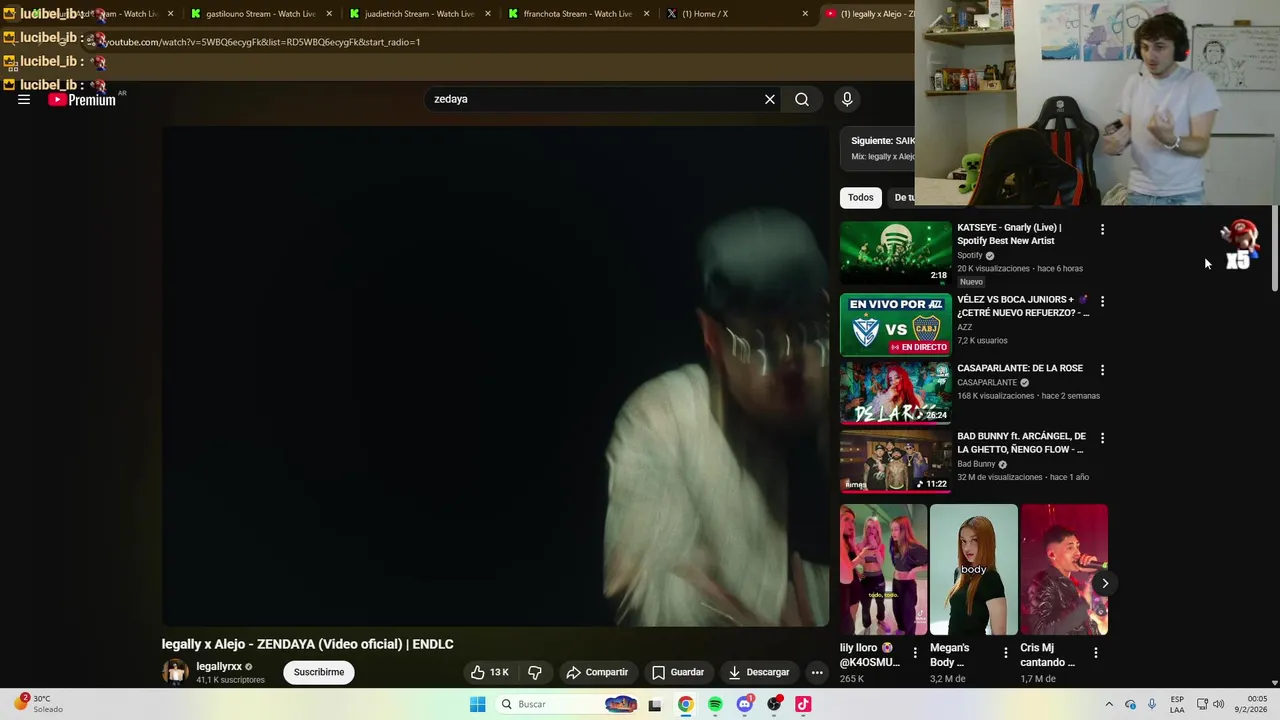Screen dimensions: 1280x720
Task: Download the video via Descargar
Action: click(759, 672)
